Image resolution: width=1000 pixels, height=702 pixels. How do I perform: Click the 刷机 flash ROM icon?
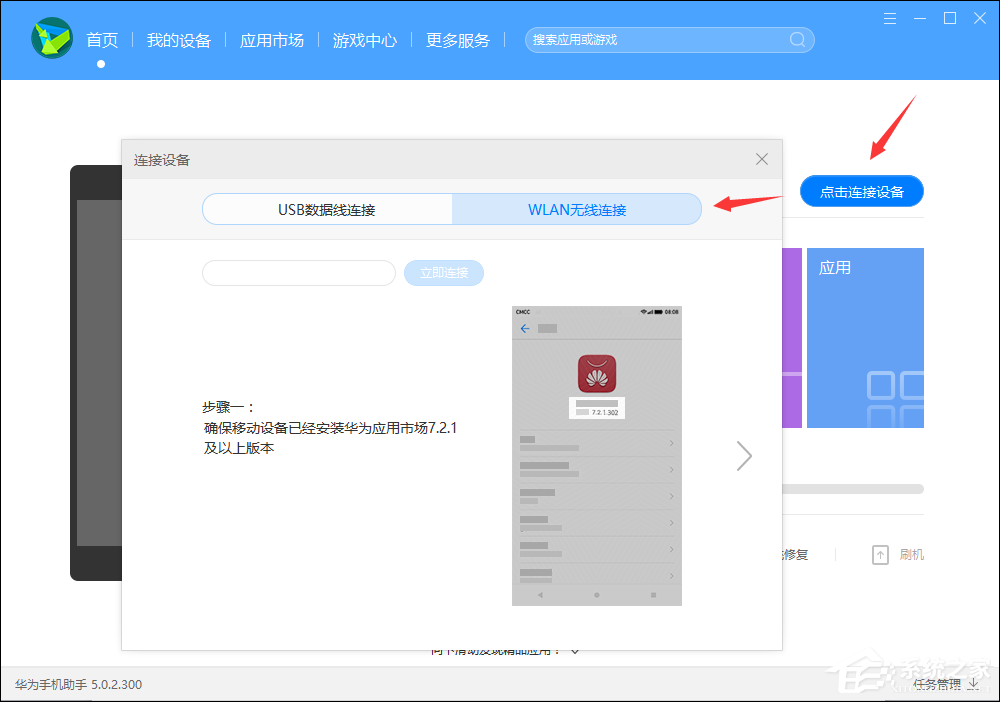click(880, 554)
